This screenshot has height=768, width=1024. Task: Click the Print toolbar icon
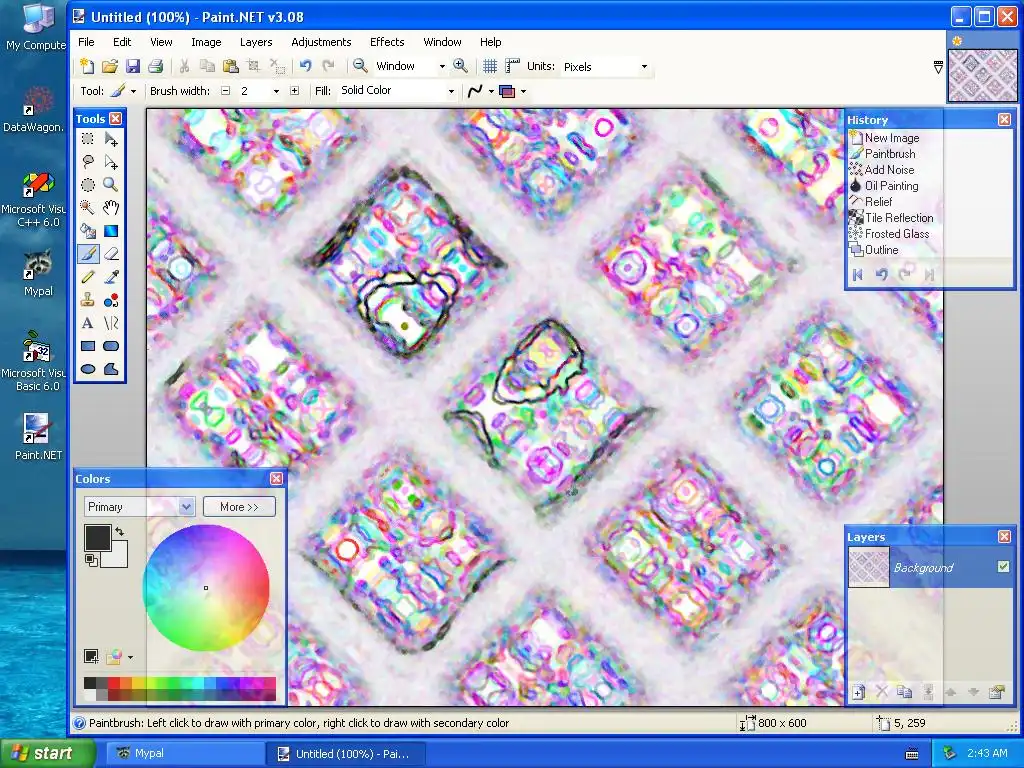pos(155,66)
